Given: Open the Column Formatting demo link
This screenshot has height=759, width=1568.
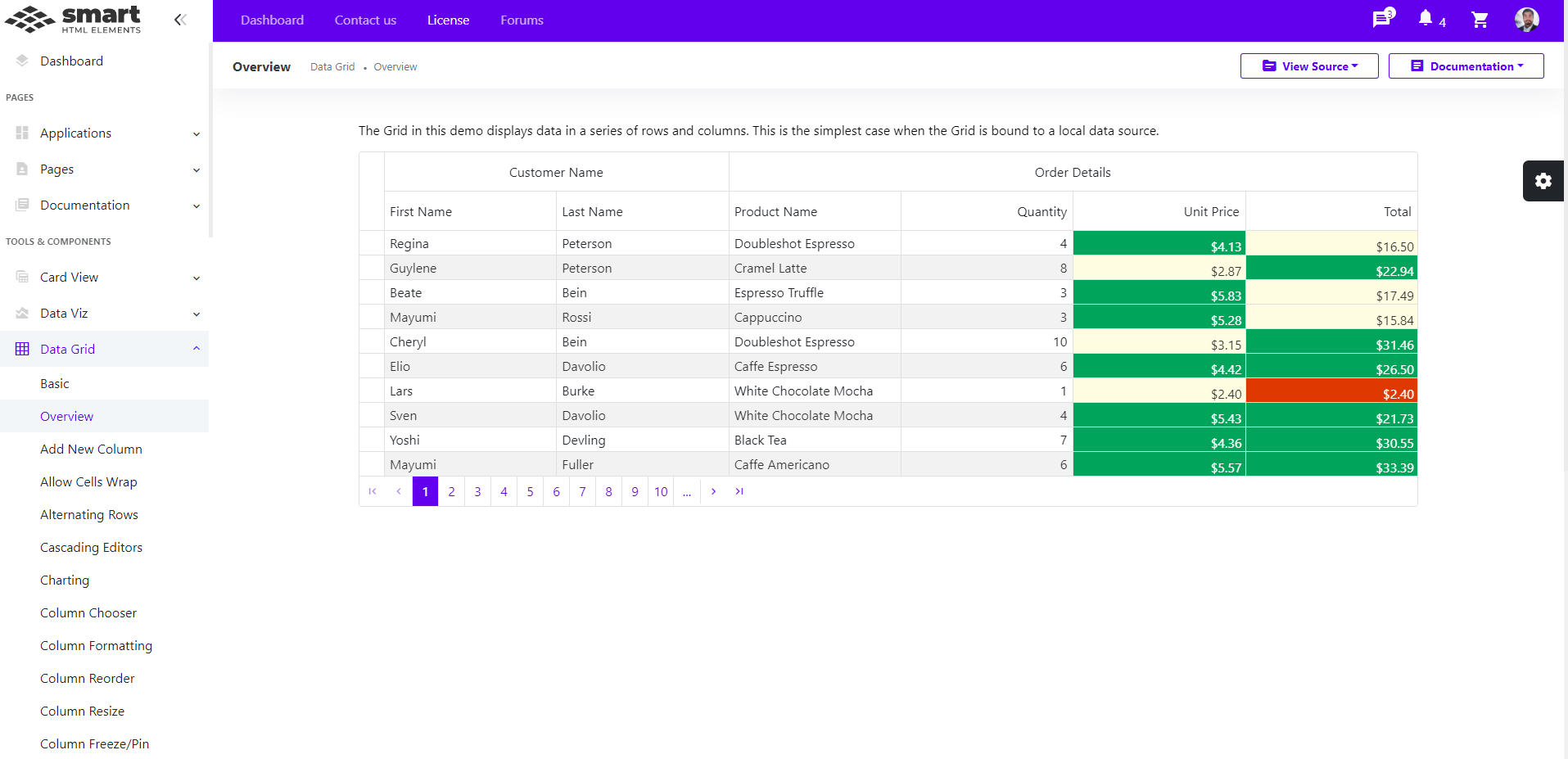Looking at the screenshot, I should click(x=96, y=645).
